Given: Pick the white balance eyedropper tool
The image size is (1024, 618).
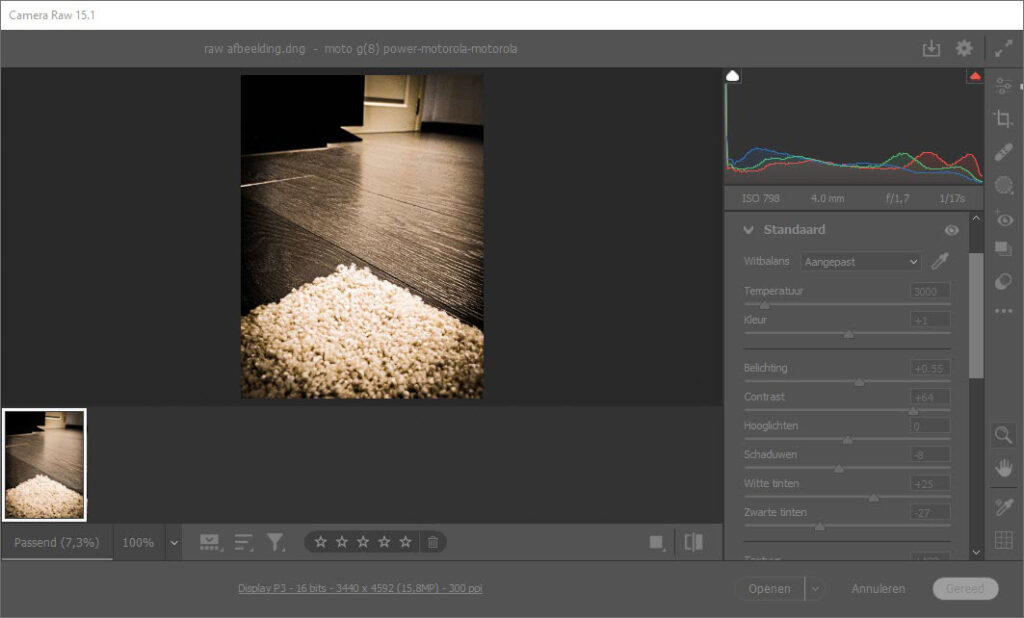Looking at the screenshot, I should (940, 261).
